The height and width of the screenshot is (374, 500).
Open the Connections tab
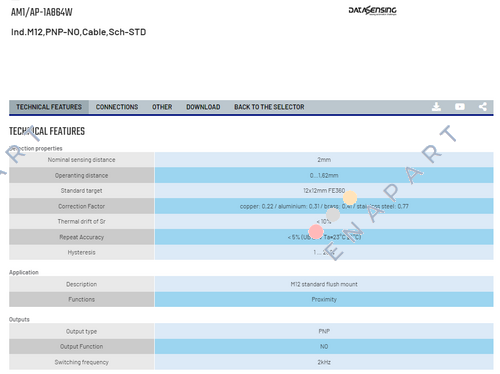(117, 107)
